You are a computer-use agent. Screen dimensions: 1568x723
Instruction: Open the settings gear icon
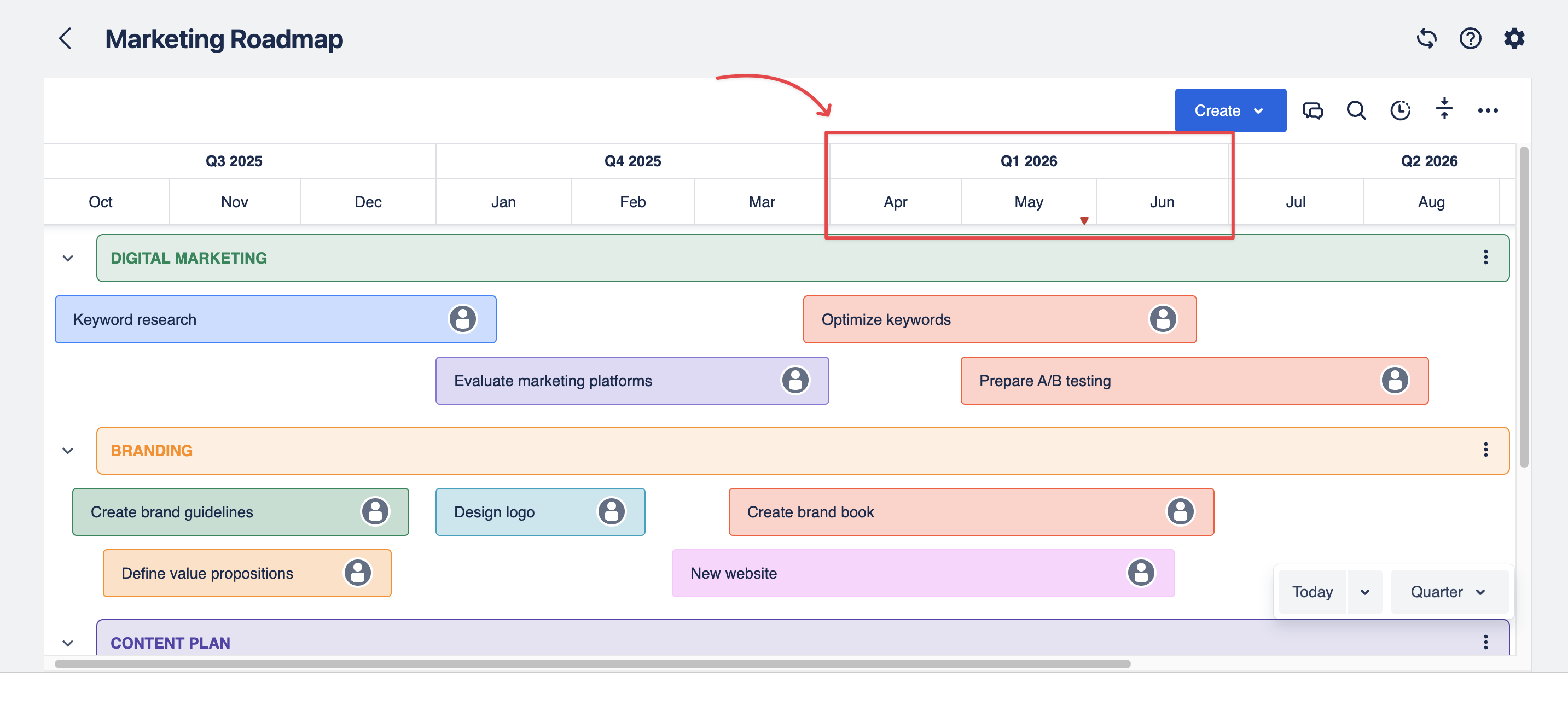pos(1514,39)
